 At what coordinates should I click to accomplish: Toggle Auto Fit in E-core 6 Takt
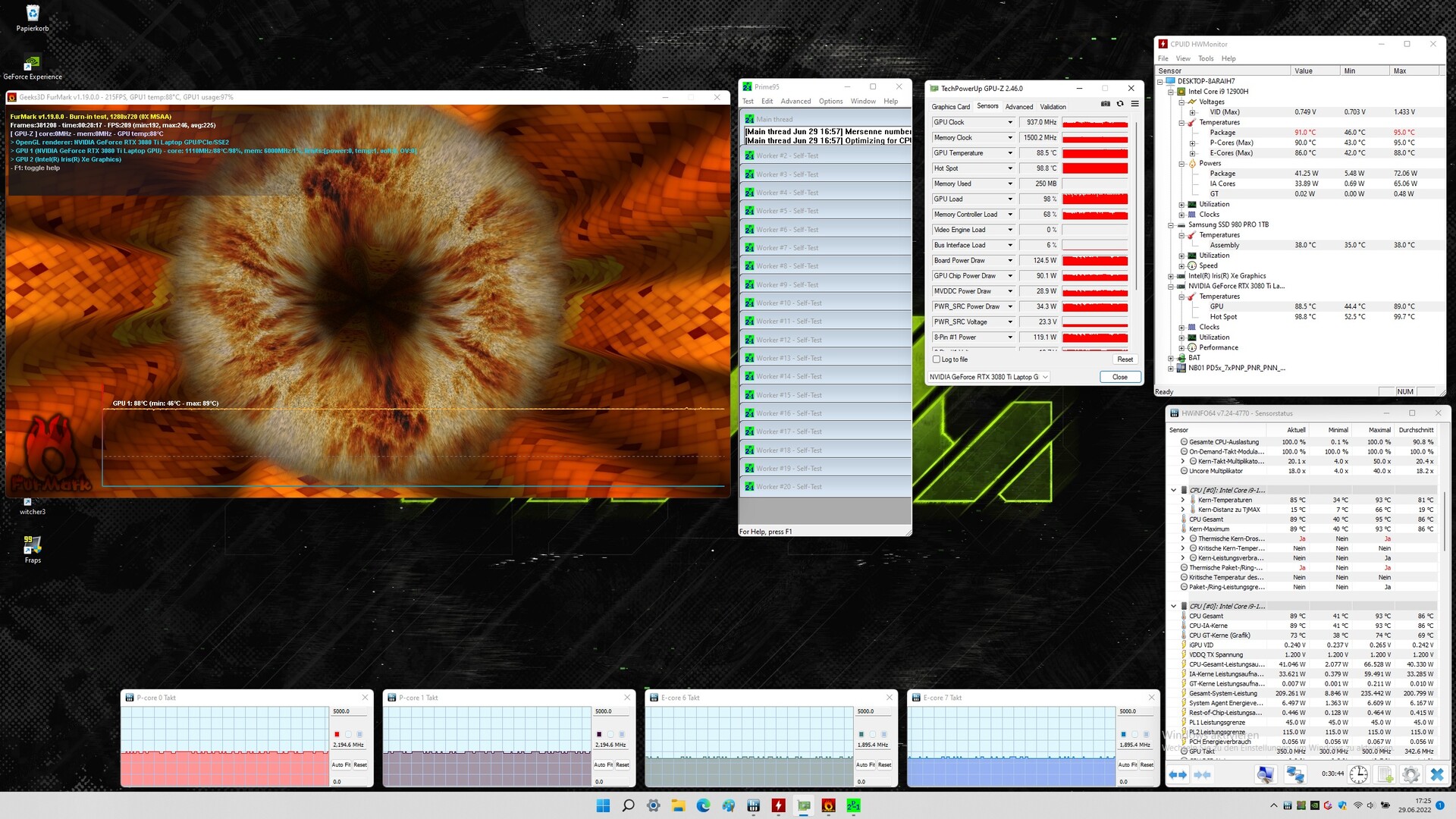865,764
